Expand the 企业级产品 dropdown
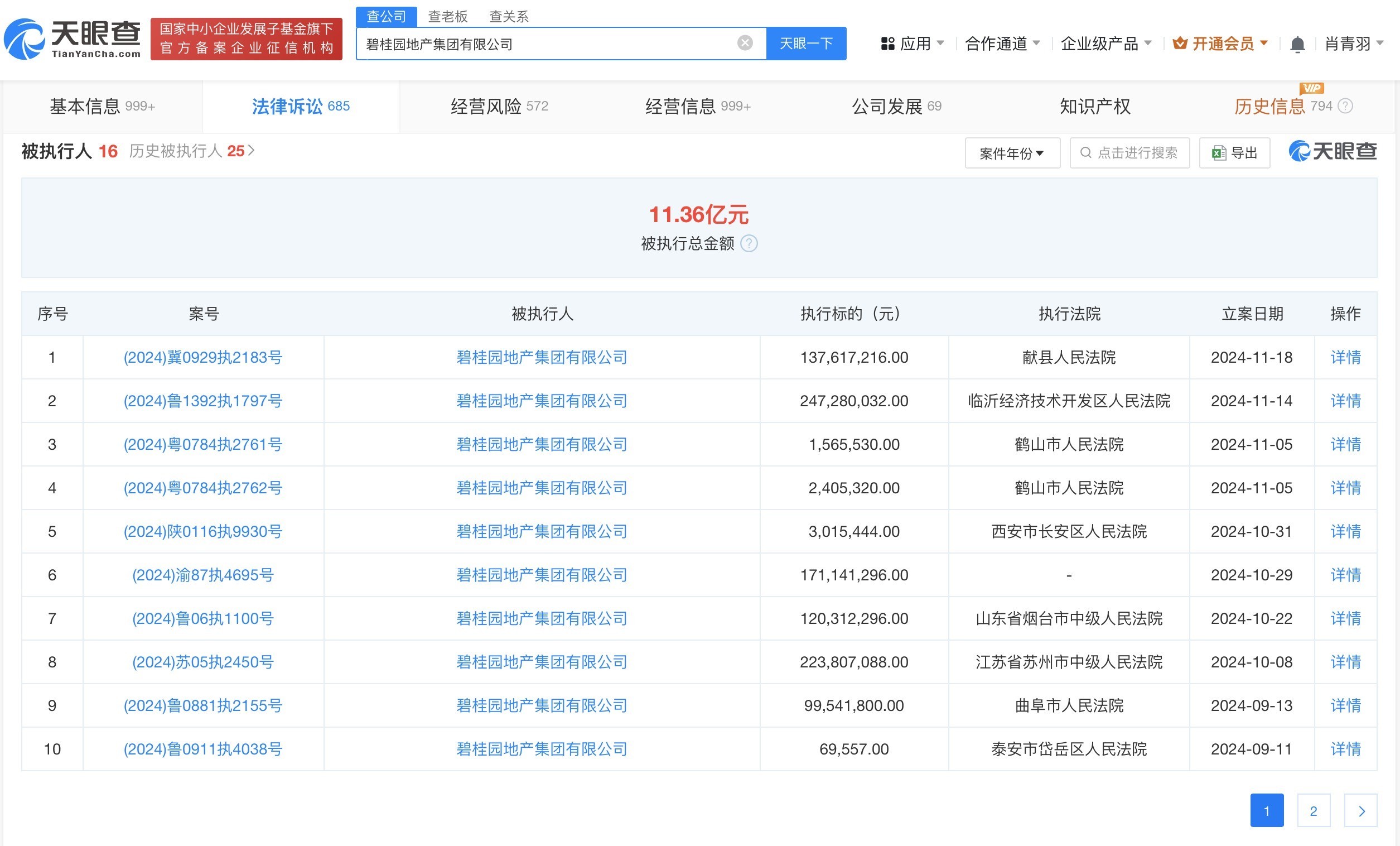This screenshot has height=846, width=1400. [1105, 43]
